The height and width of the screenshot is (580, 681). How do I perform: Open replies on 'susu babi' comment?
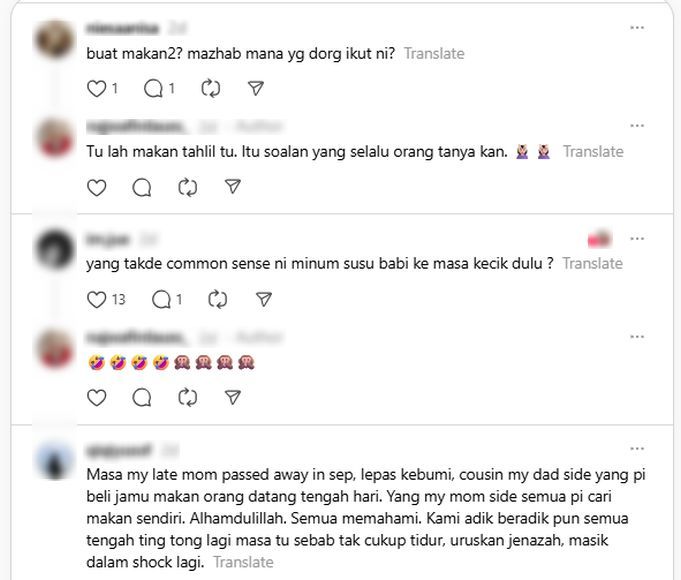click(161, 300)
